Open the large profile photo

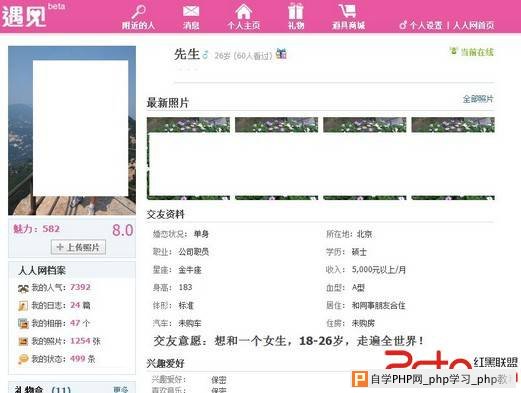(x=72, y=130)
